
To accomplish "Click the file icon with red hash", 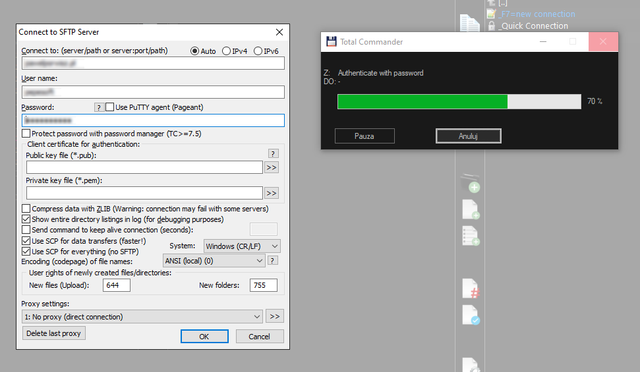I will [x=471, y=289].
